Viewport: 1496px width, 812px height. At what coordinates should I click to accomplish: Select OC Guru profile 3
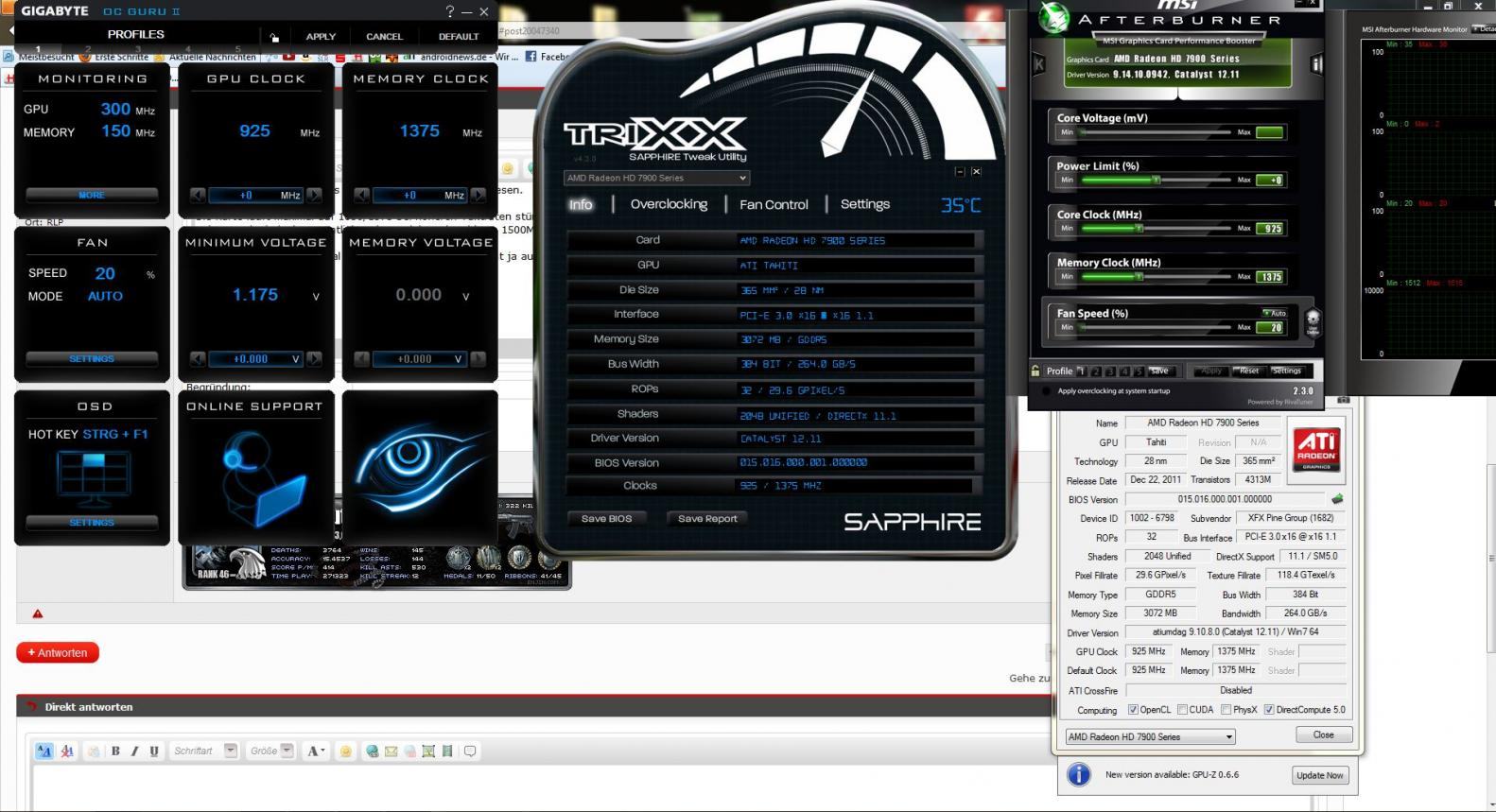[138, 48]
